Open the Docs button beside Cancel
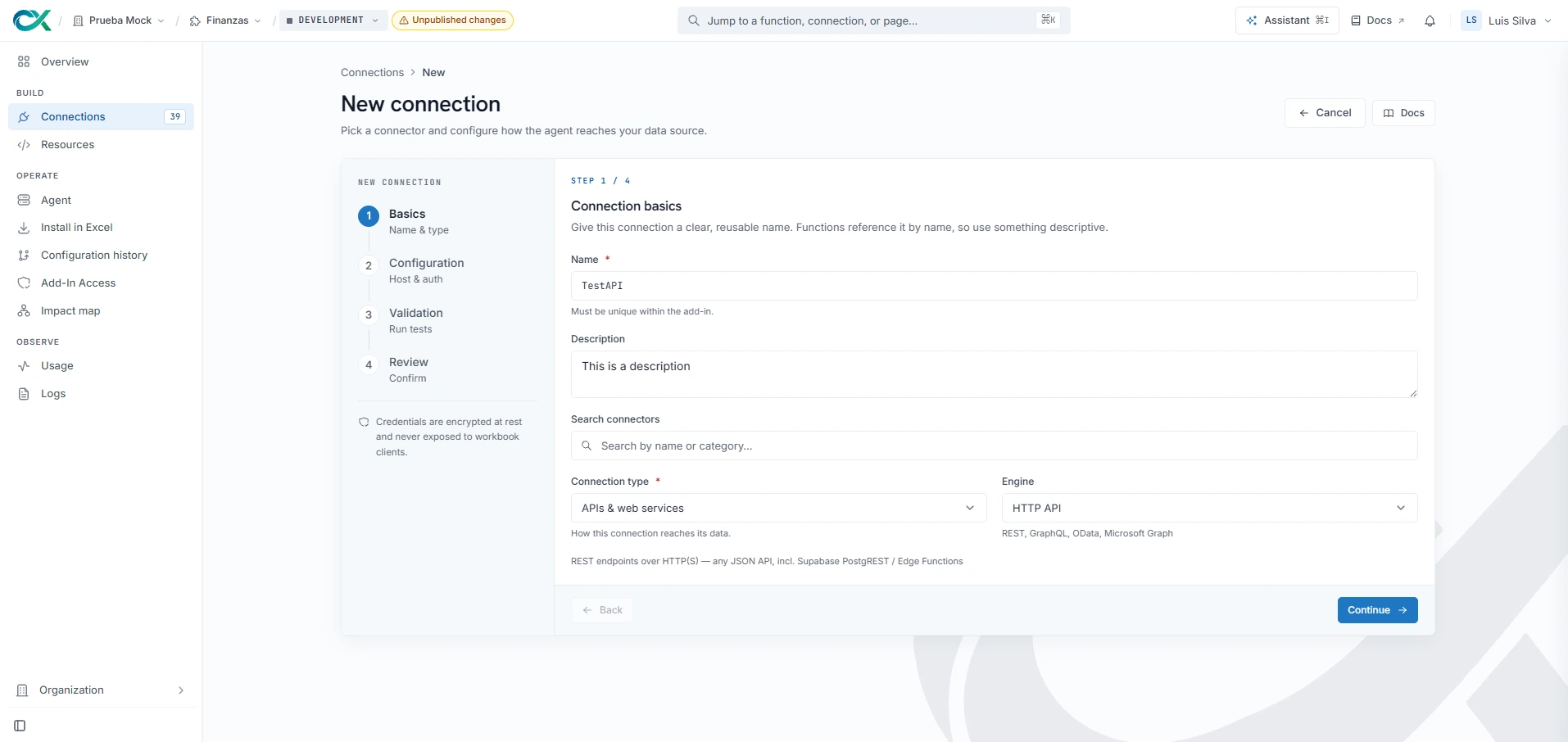 point(1403,113)
